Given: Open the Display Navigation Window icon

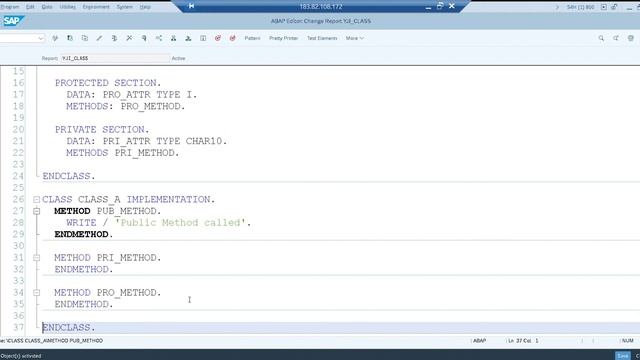Looking at the screenshot, I should click(x=188, y=38).
